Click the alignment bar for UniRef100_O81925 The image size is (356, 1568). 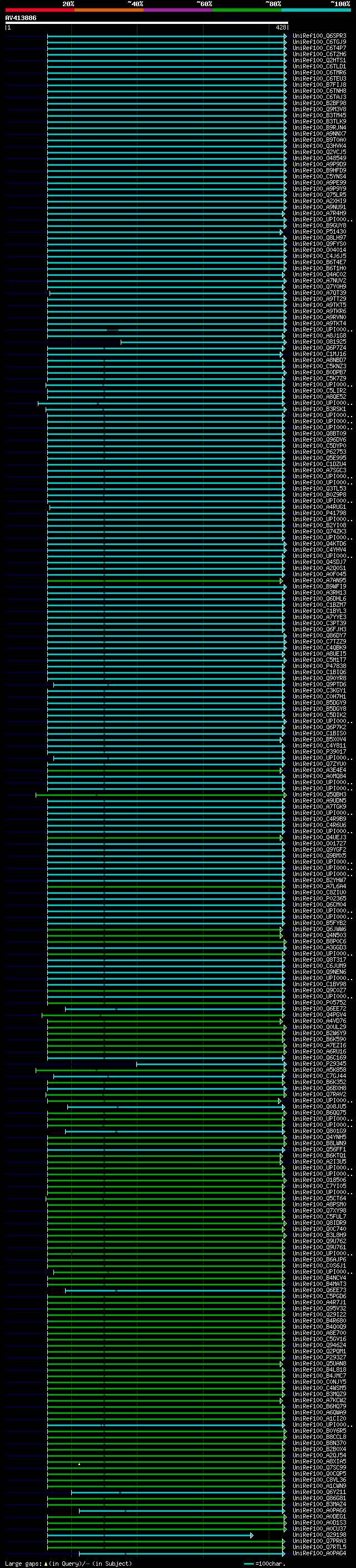click(202, 342)
